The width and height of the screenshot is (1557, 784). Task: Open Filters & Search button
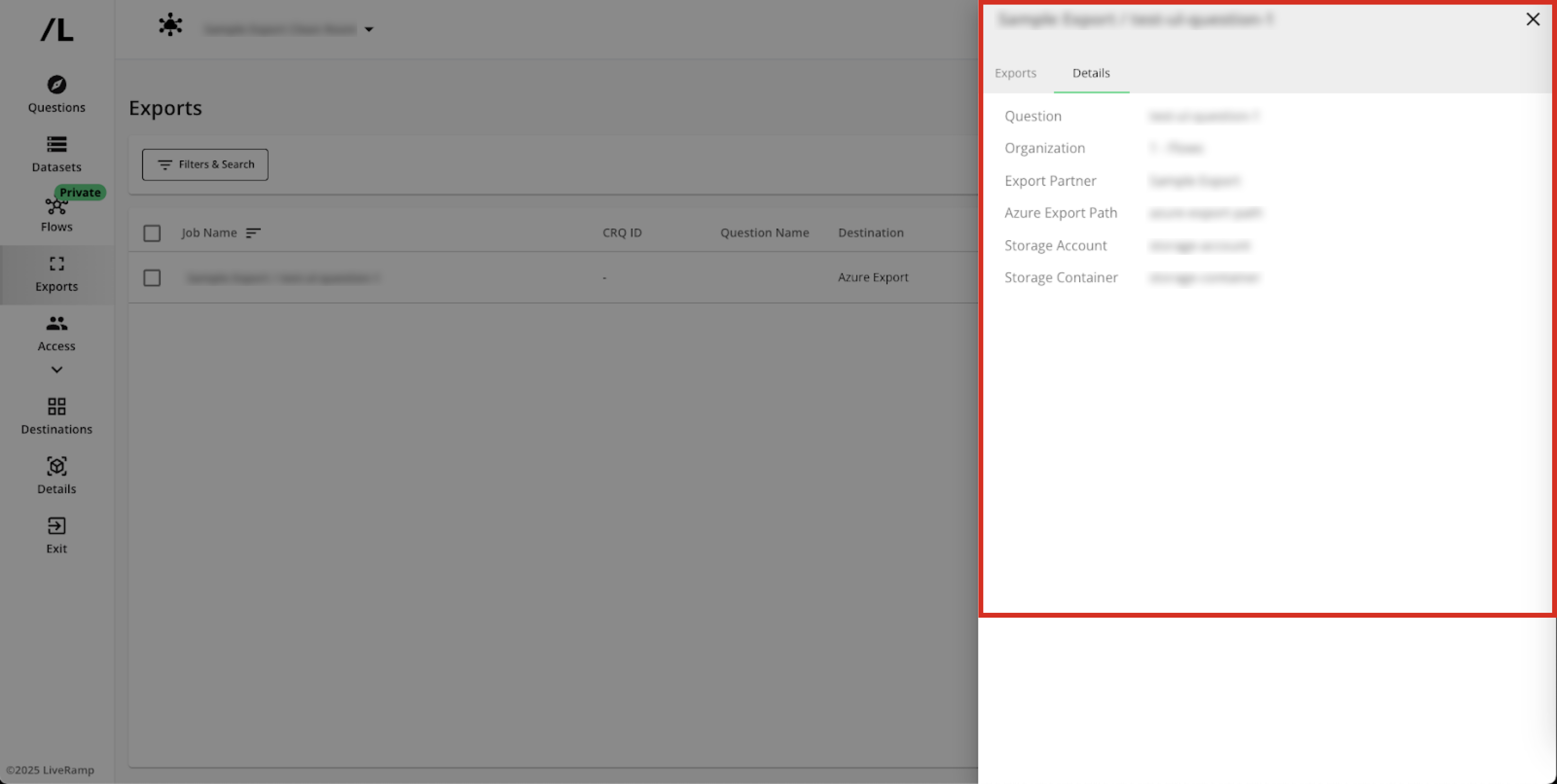pos(205,164)
